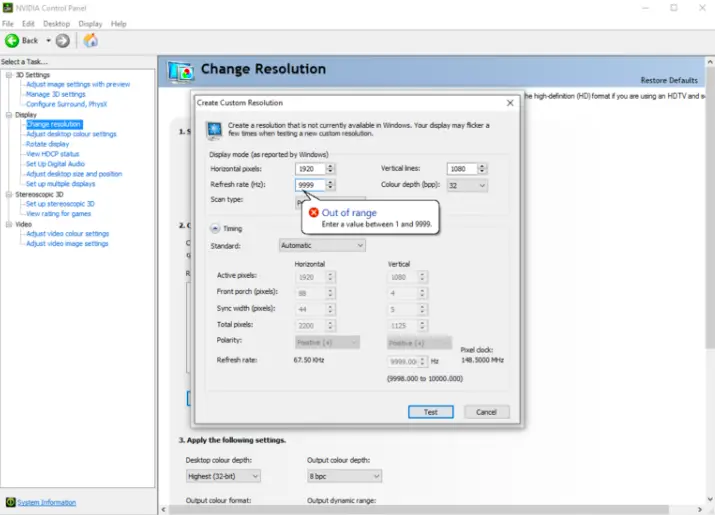Open Manage 3D settings
The height and width of the screenshot is (515, 715).
[x=56, y=94]
